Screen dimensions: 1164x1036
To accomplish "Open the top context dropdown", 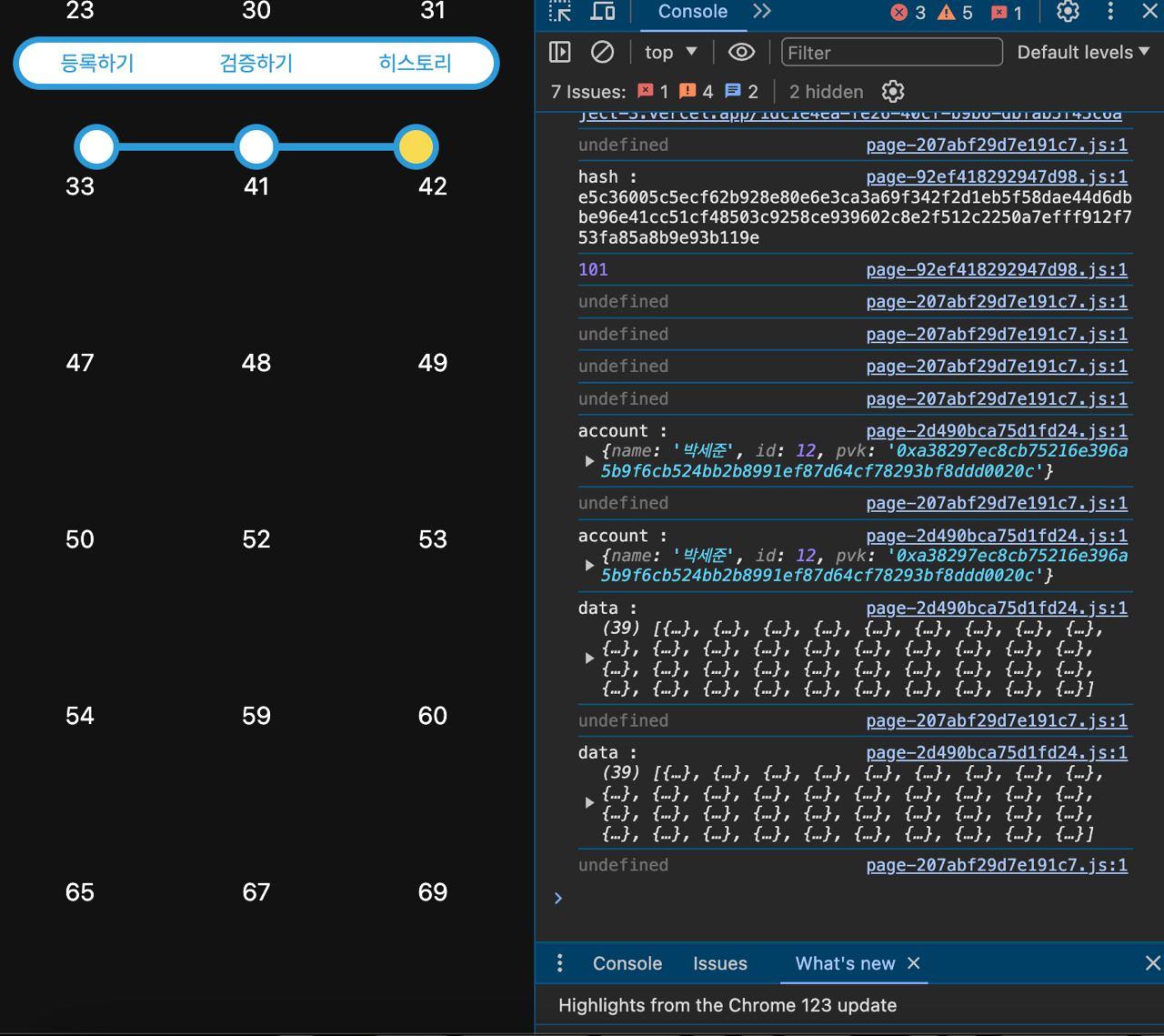I will pyautogui.click(x=671, y=52).
